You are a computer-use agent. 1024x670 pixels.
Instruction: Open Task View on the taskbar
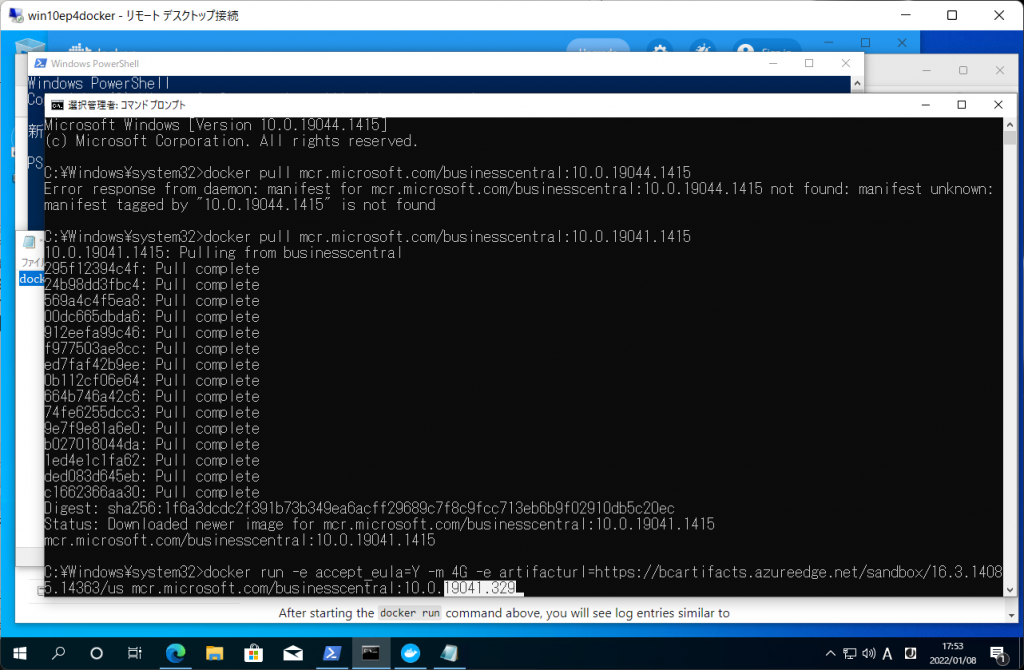point(135,653)
